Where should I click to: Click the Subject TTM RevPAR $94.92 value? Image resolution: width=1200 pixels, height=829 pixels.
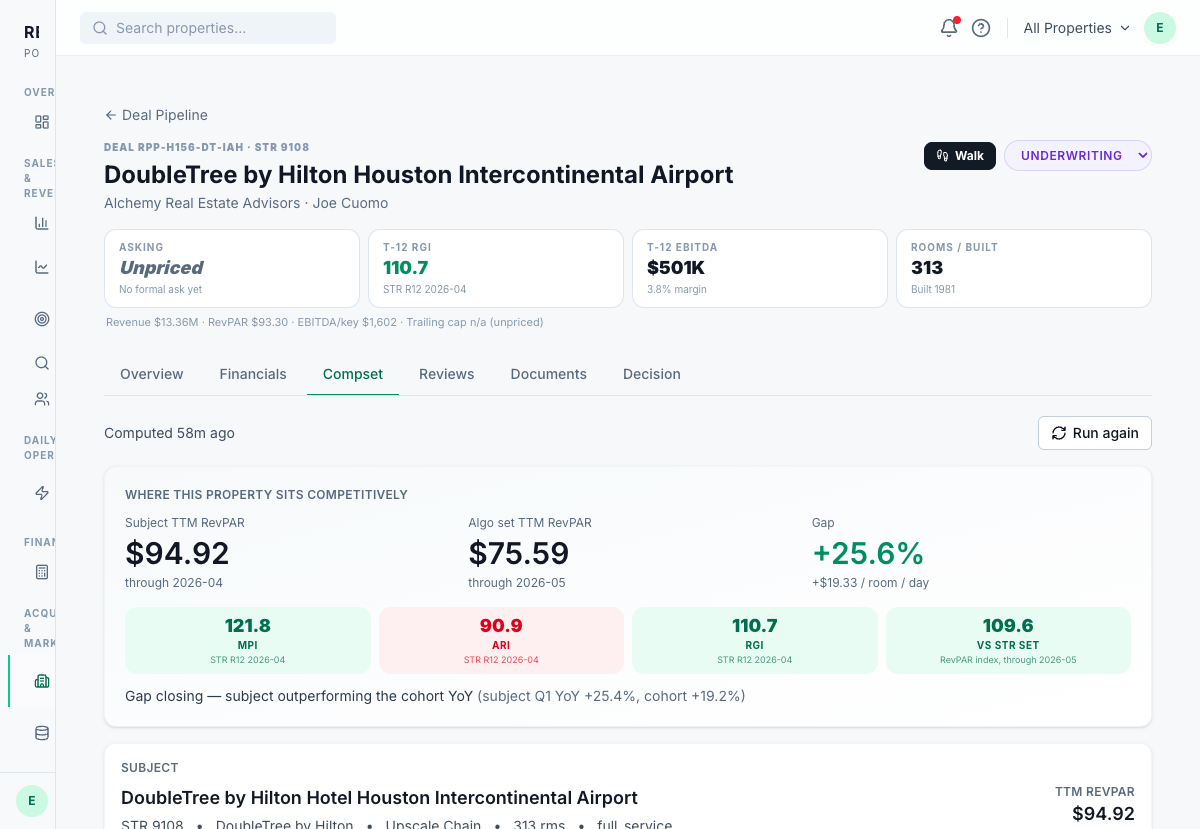click(x=177, y=553)
